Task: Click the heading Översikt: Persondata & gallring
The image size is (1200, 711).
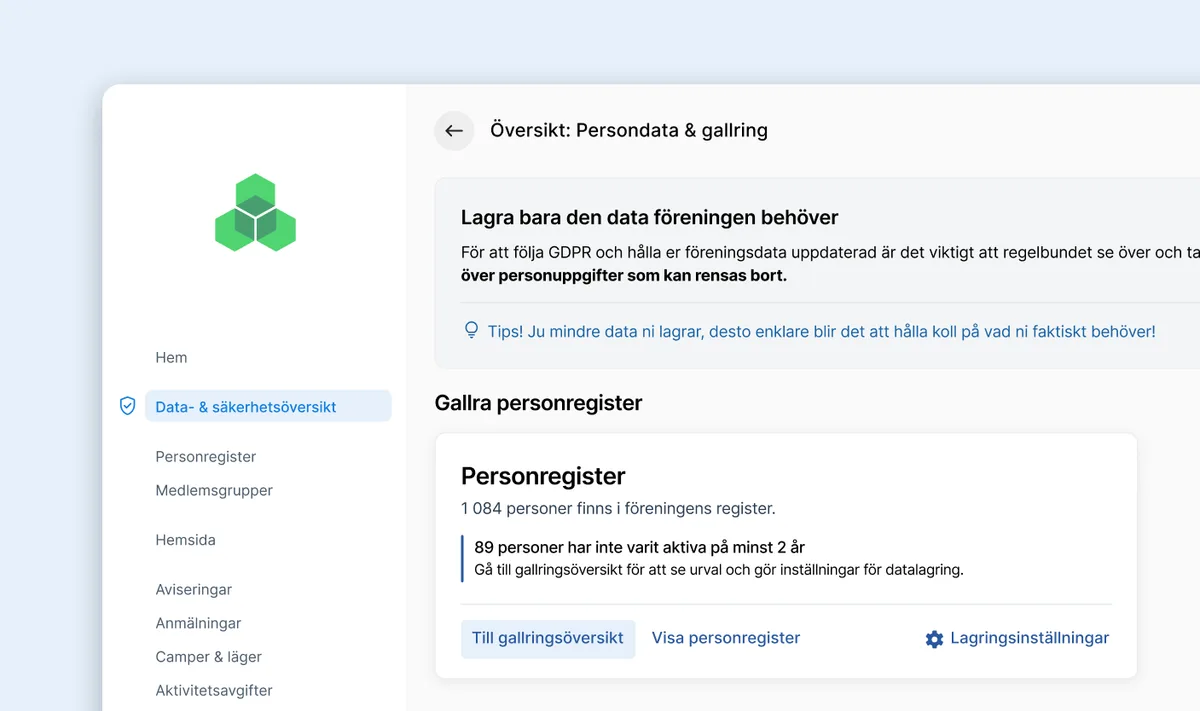Action: (629, 130)
